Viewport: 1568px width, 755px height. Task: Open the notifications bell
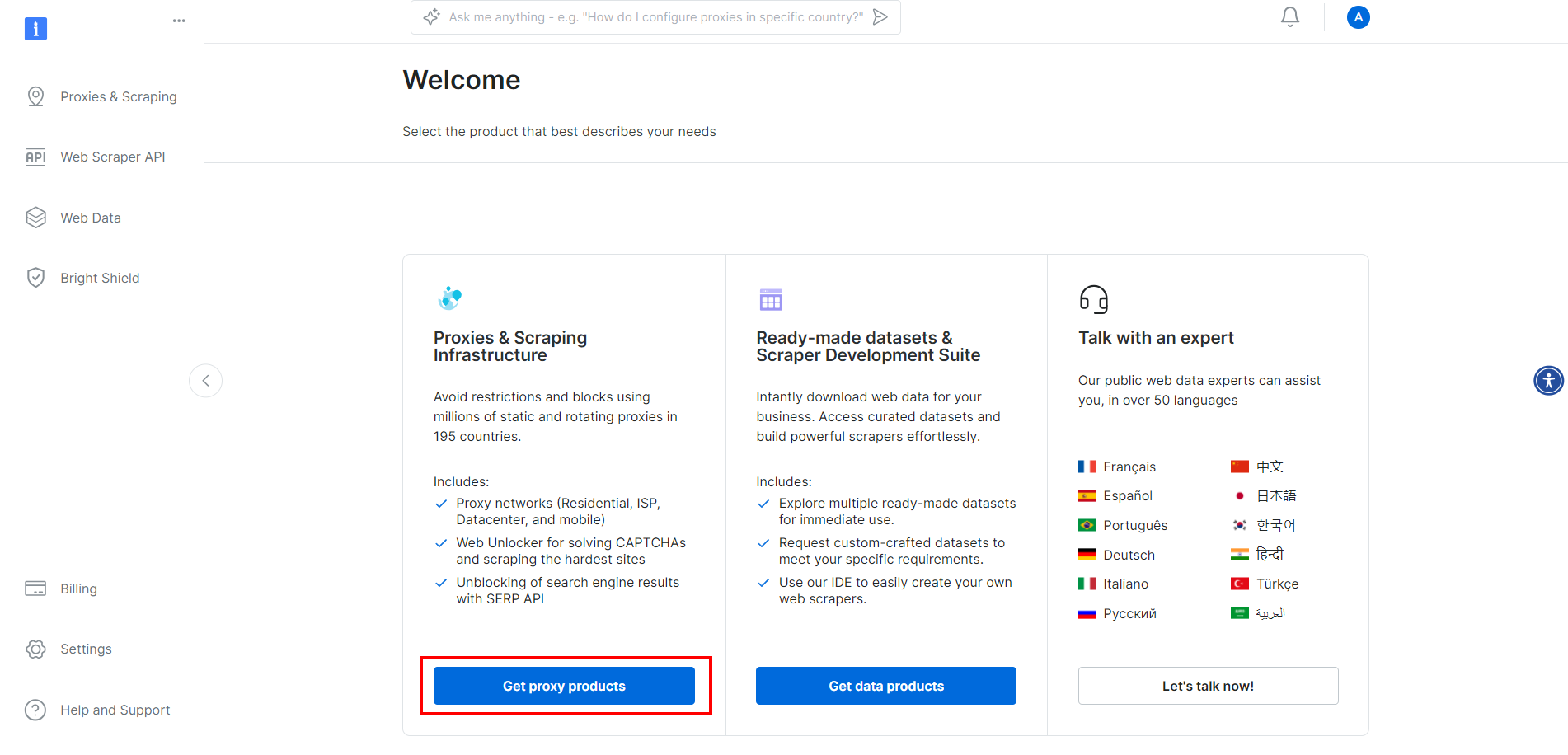[x=1289, y=16]
